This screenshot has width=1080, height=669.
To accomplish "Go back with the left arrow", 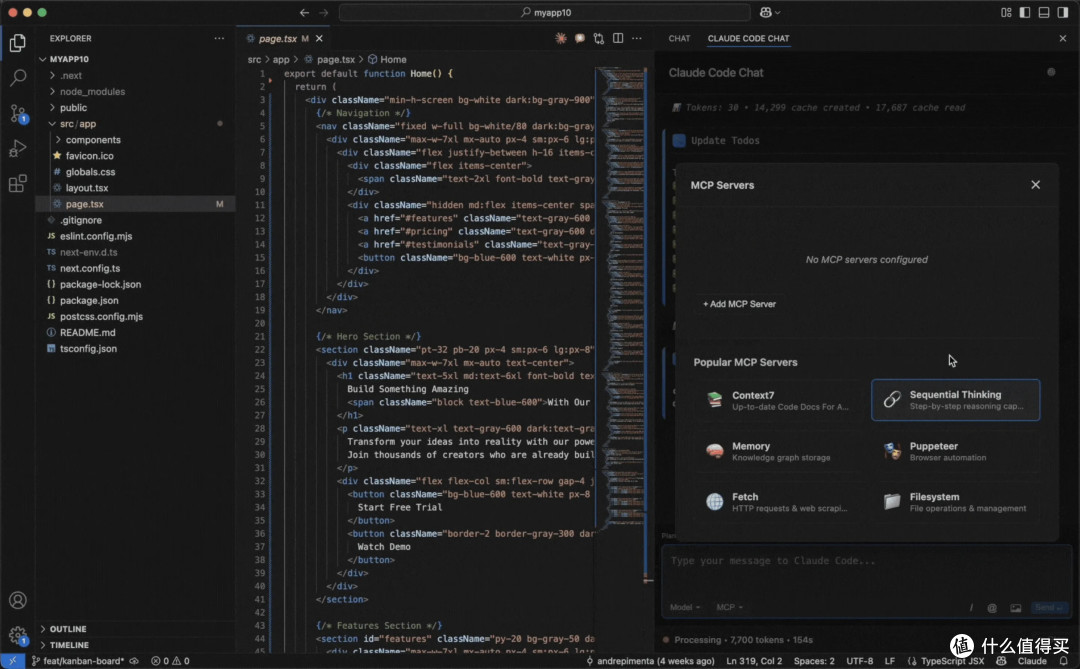I will pos(304,12).
